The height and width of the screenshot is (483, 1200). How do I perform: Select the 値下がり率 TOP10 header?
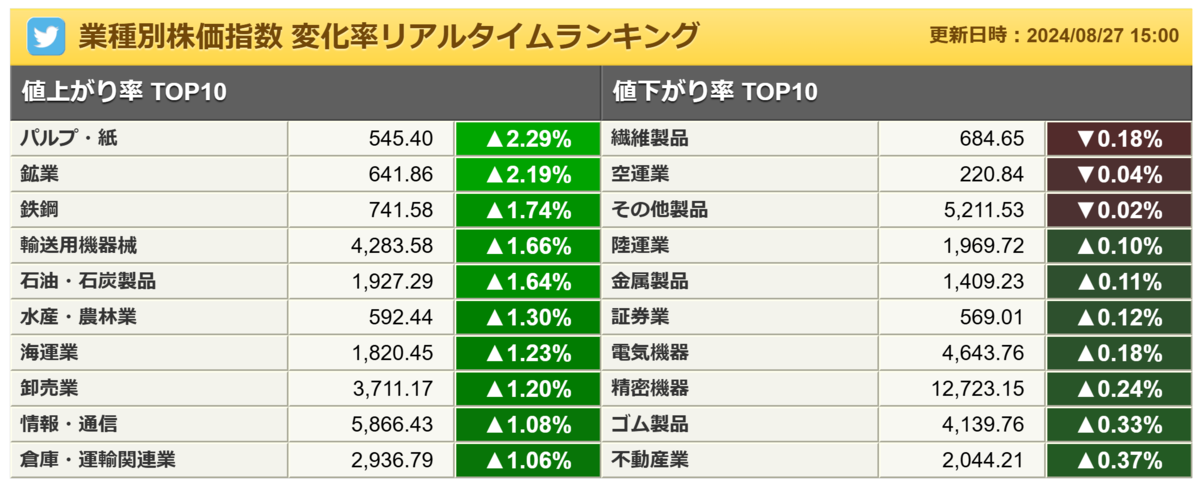click(x=714, y=92)
